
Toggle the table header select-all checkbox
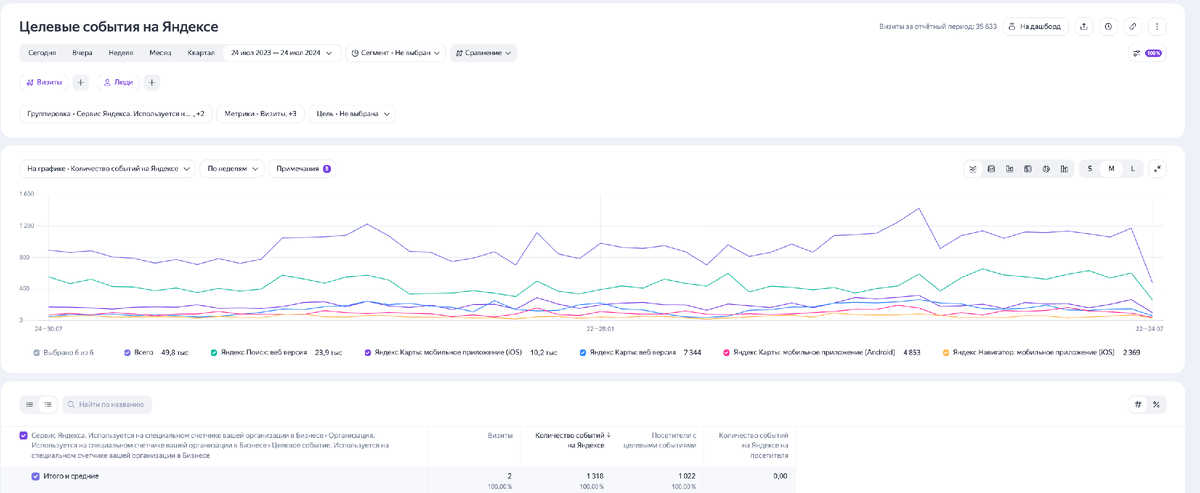[x=24, y=435]
